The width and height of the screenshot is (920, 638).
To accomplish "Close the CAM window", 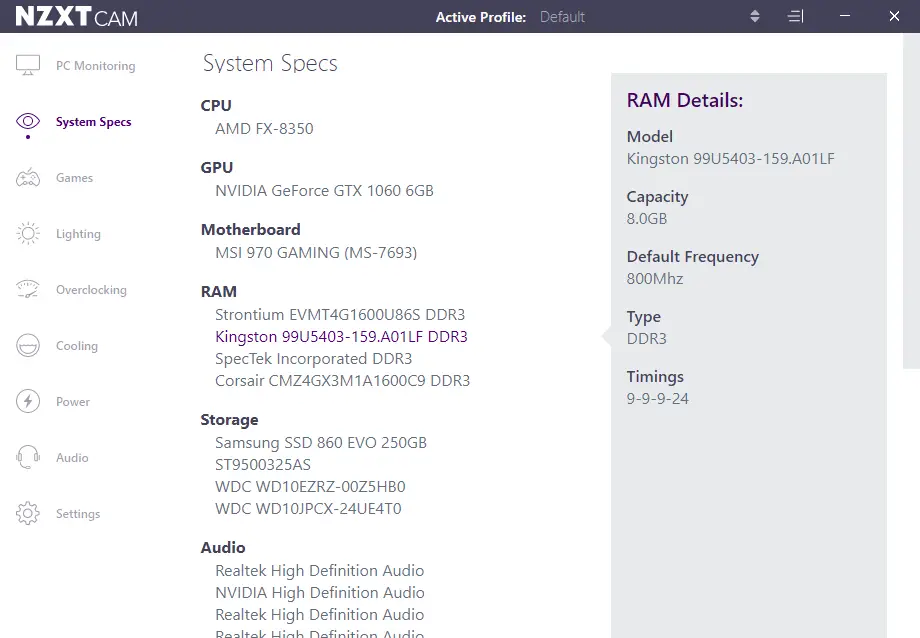I will (x=894, y=16).
